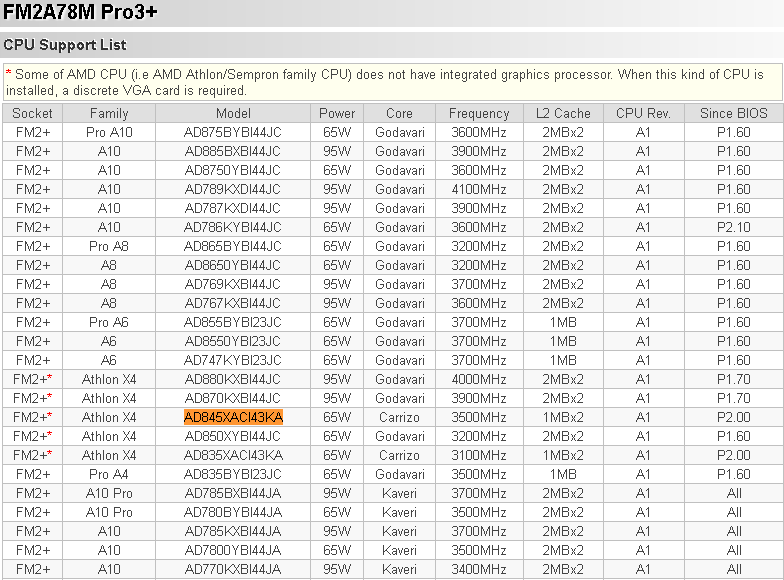Click the Pro A8 family cell
Image resolution: width=784 pixels, height=580 pixels.
click(109, 246)
